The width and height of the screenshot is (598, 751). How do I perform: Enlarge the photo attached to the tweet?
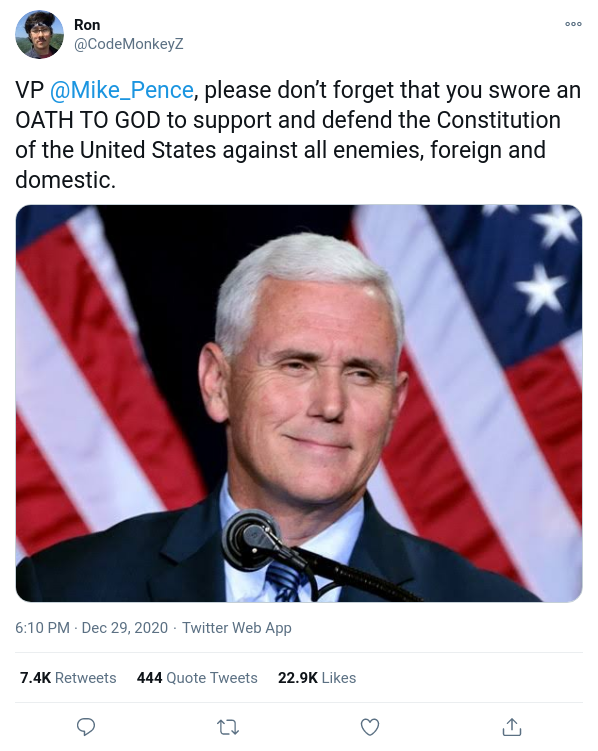point(299,403)
